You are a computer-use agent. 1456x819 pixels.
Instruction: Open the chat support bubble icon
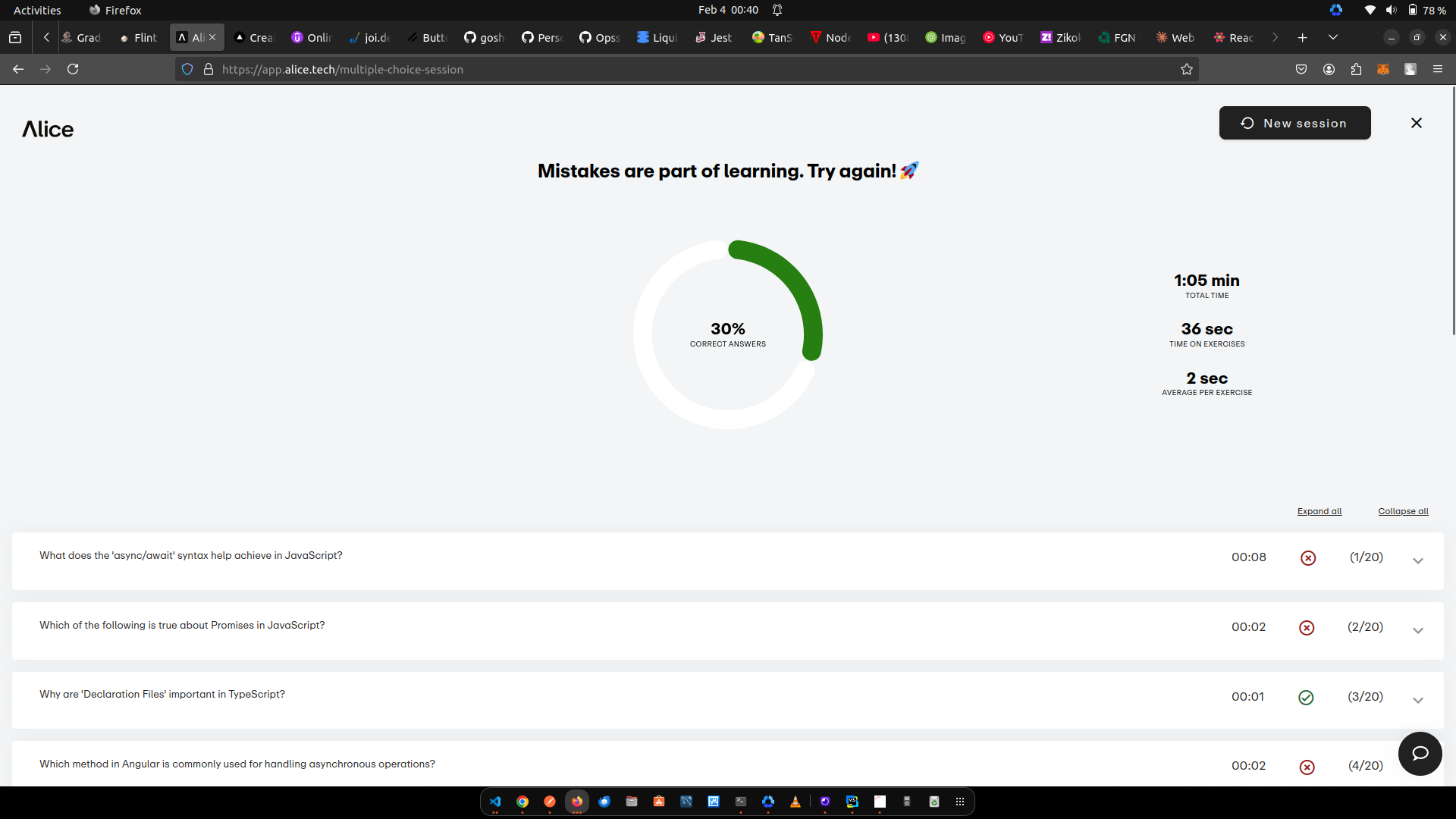[x=1420, y=753]
